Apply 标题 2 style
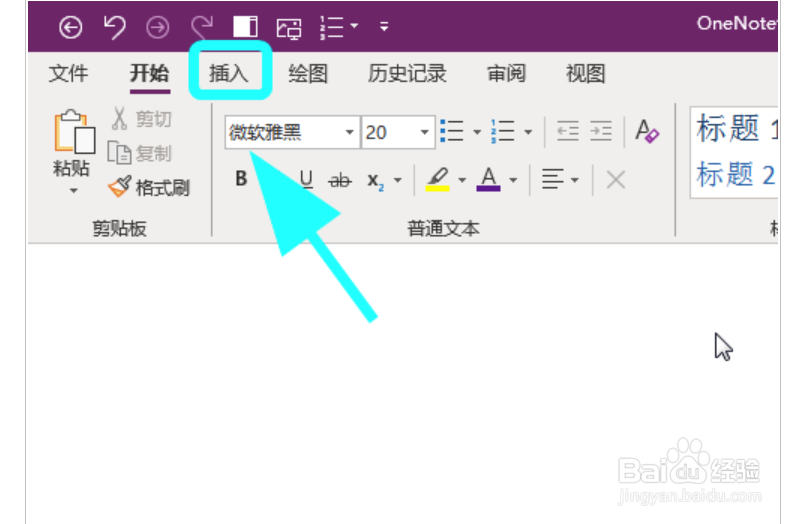The image size is (806, 524). [x=736, y=175]
